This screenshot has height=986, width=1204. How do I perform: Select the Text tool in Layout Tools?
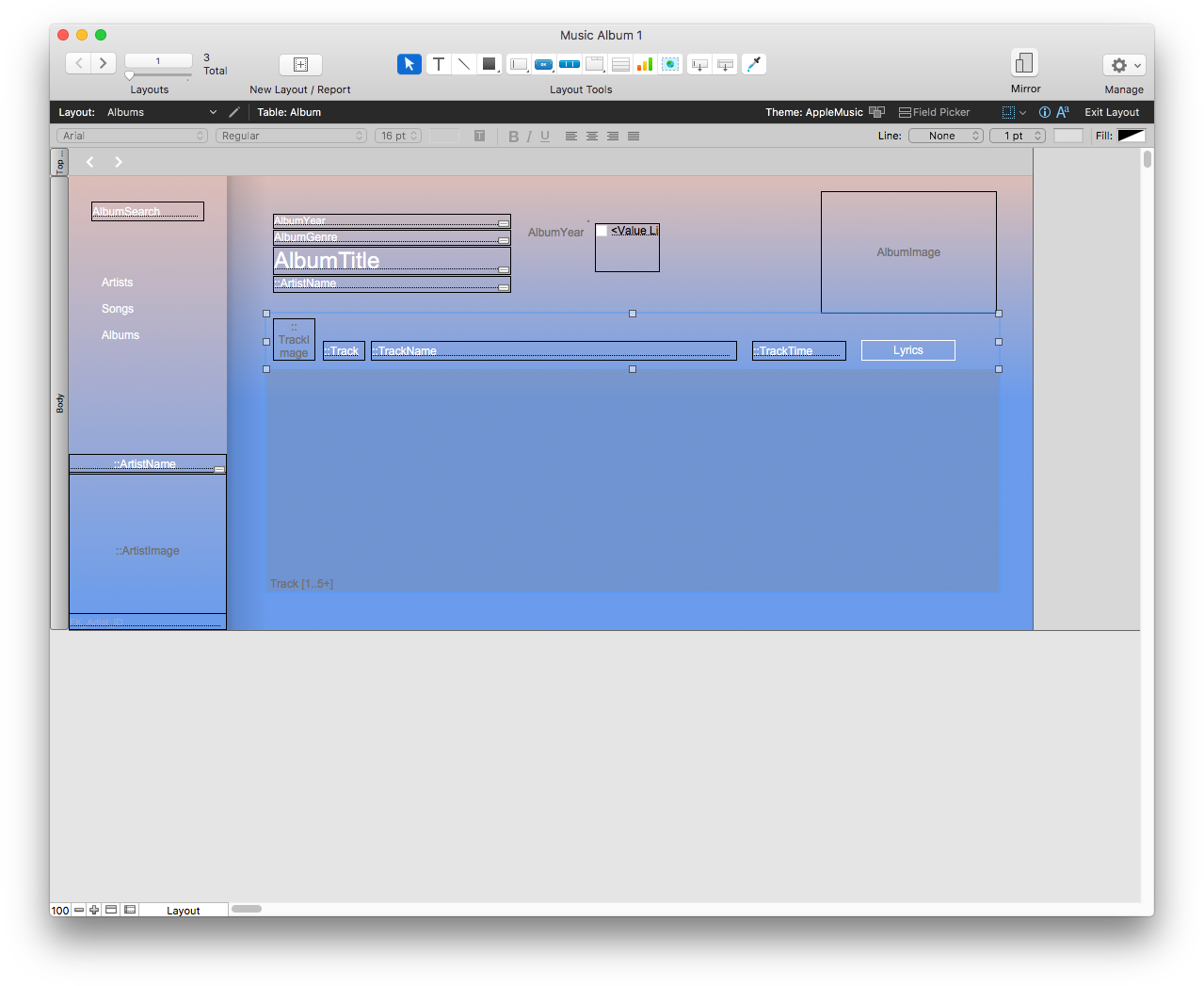click(x=439, y=64)
